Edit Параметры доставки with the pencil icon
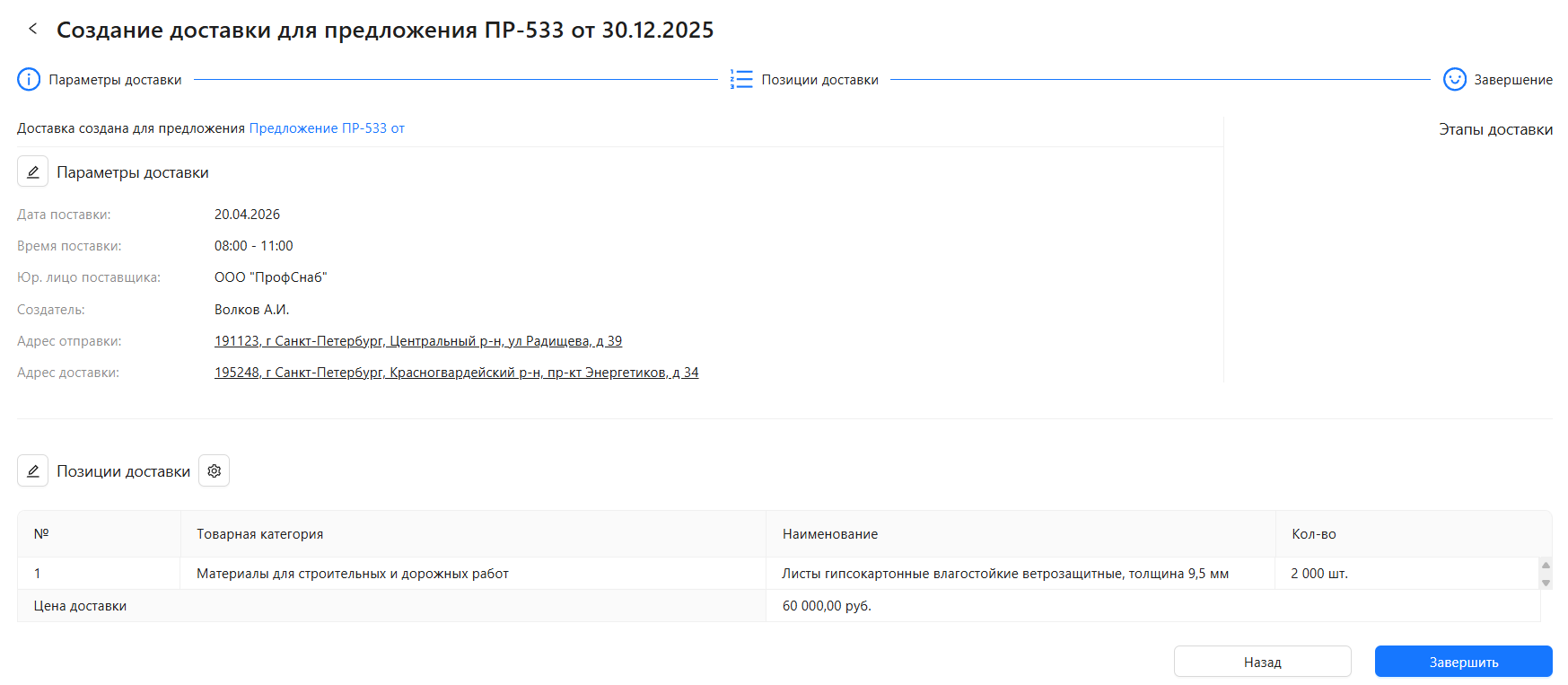The width and height of the screenshot is (1568, 685). click(32, 171)
